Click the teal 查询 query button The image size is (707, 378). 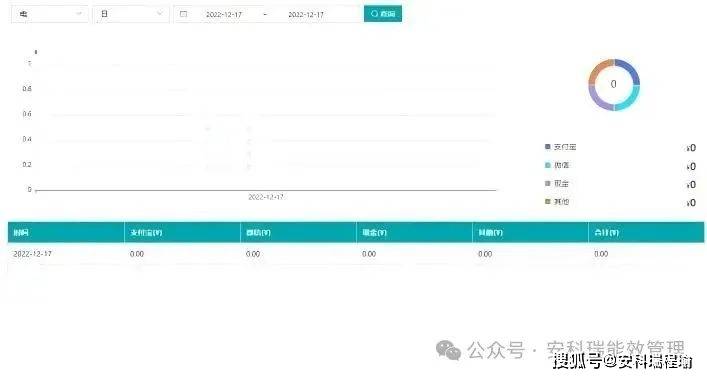pyautogui.click(x=383, y=14)
